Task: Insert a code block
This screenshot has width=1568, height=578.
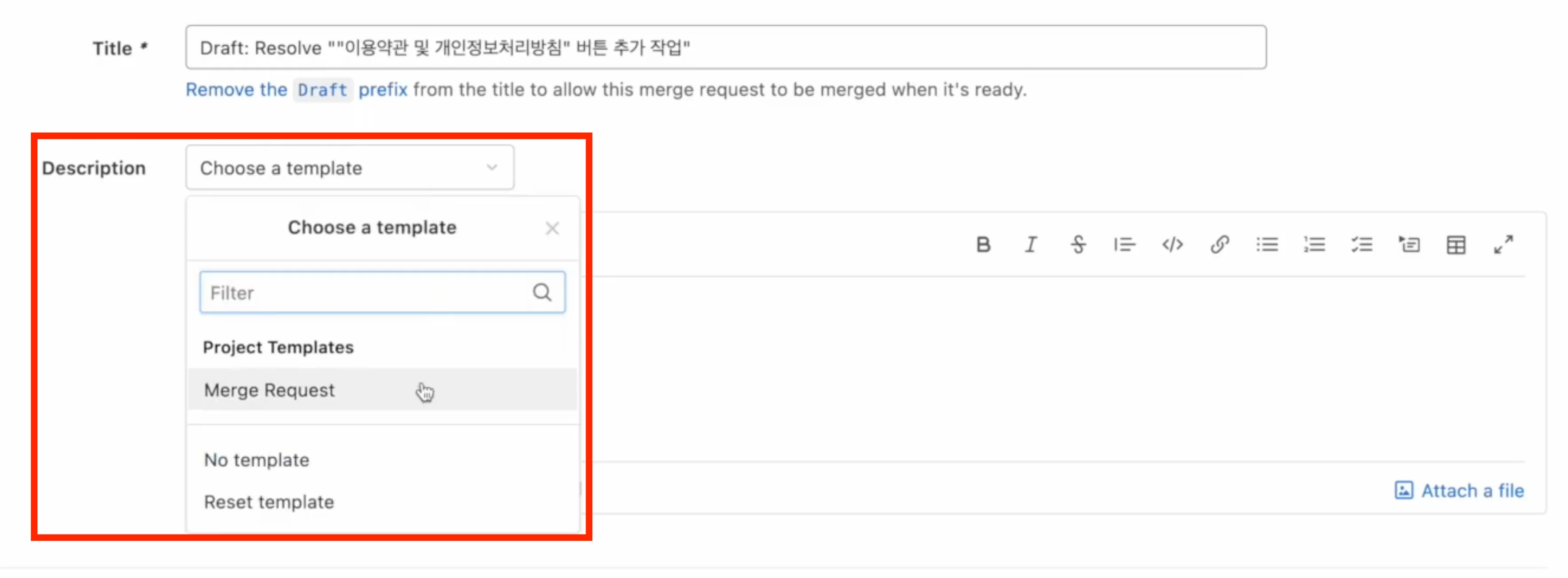Action: [x=1172, y=245]
